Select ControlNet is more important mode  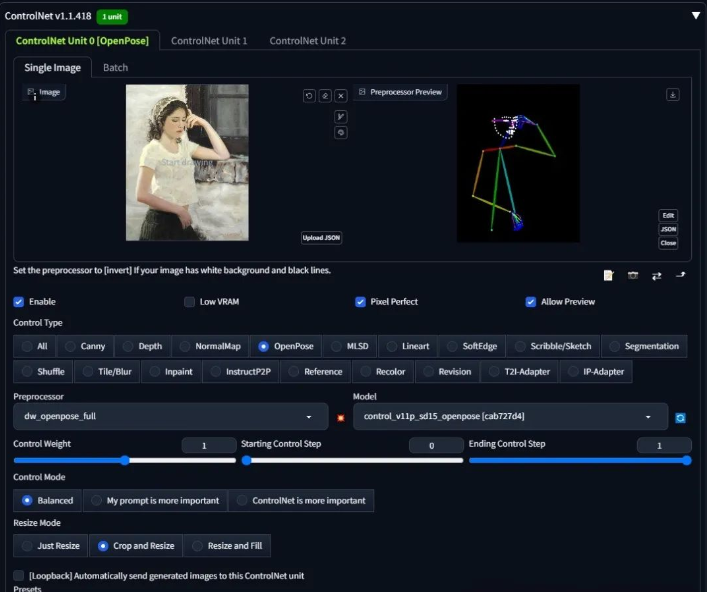pyautogui.click(x=301, y=500)
